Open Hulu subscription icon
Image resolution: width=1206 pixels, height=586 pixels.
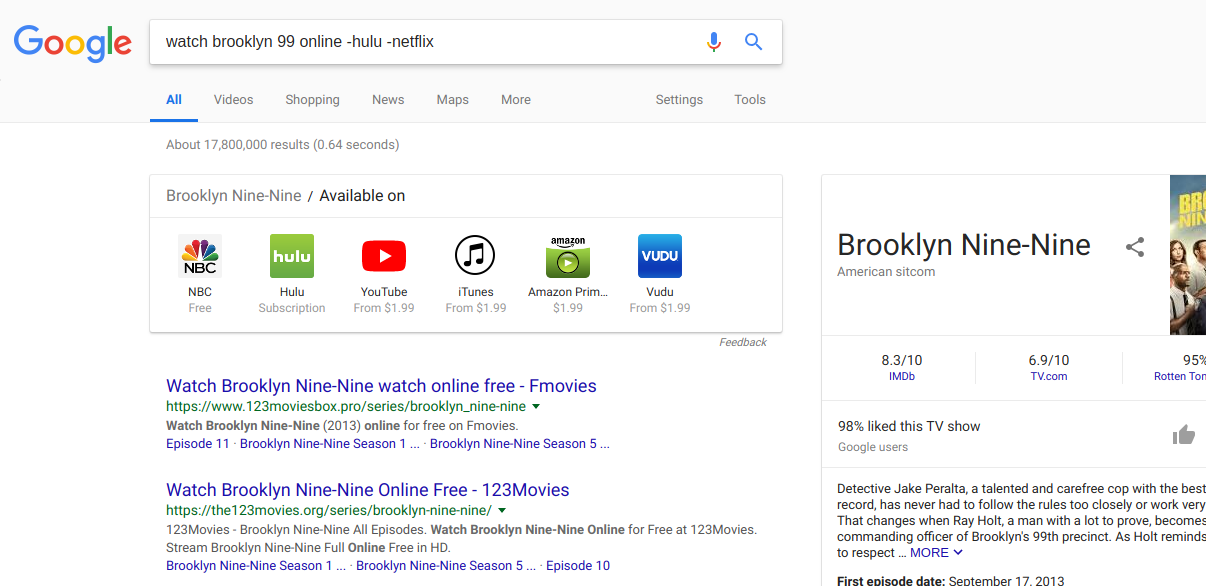click(x=292, y=256)
